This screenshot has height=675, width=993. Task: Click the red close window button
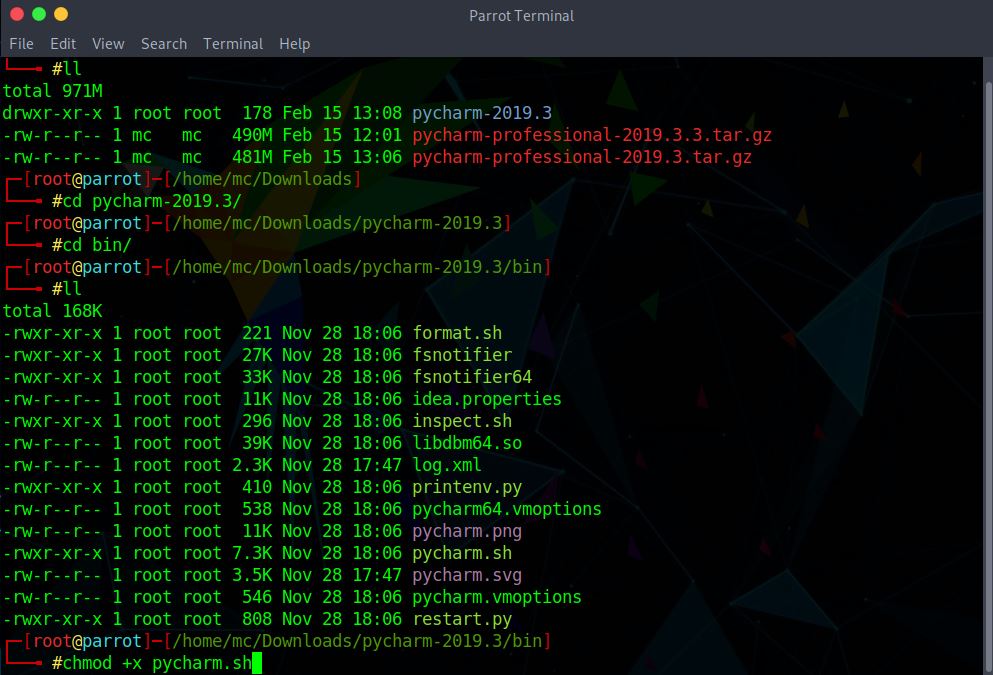coord(17,14)
